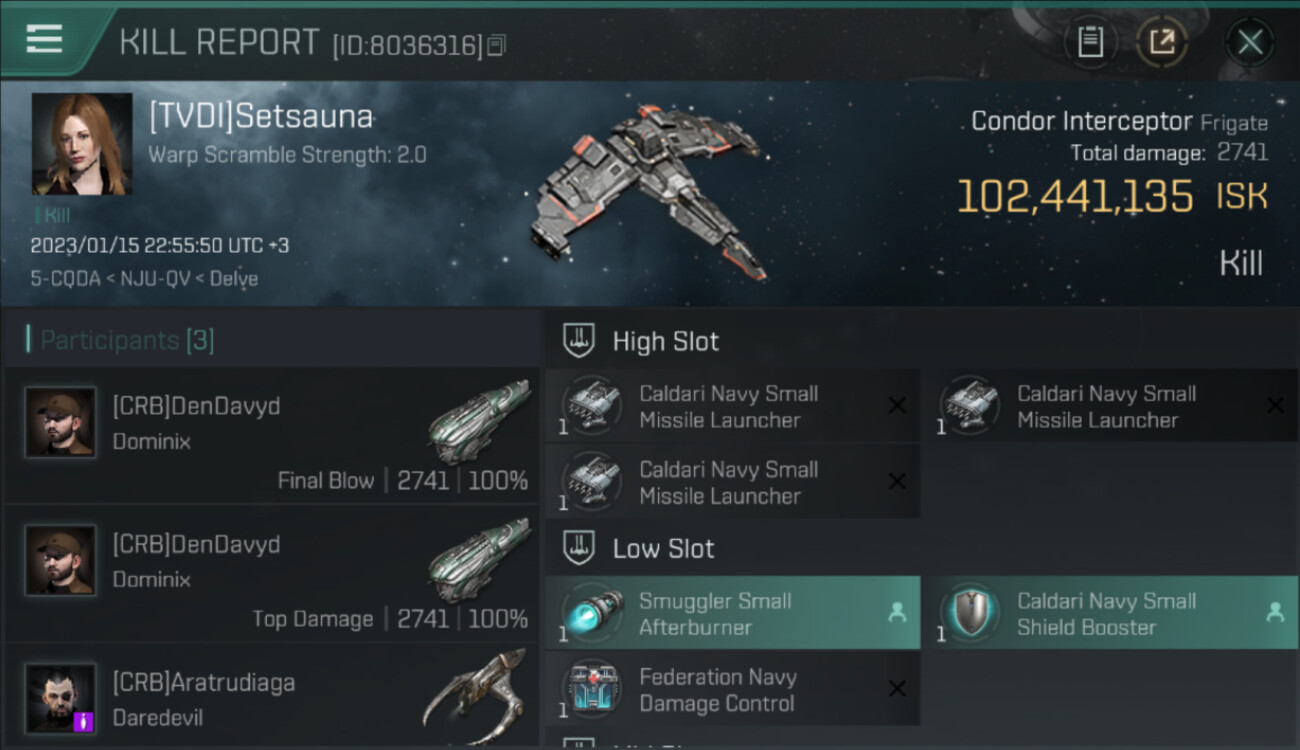
Task: Click the Condor Interceptor ship name
Action: point(1081,122)
